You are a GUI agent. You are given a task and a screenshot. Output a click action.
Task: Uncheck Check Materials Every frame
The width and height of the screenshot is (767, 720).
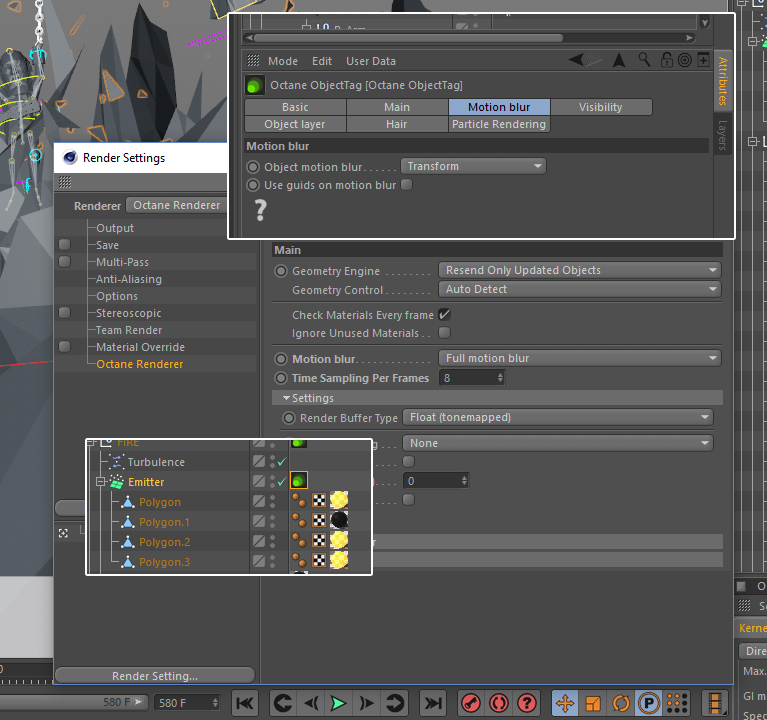point(444,315)
